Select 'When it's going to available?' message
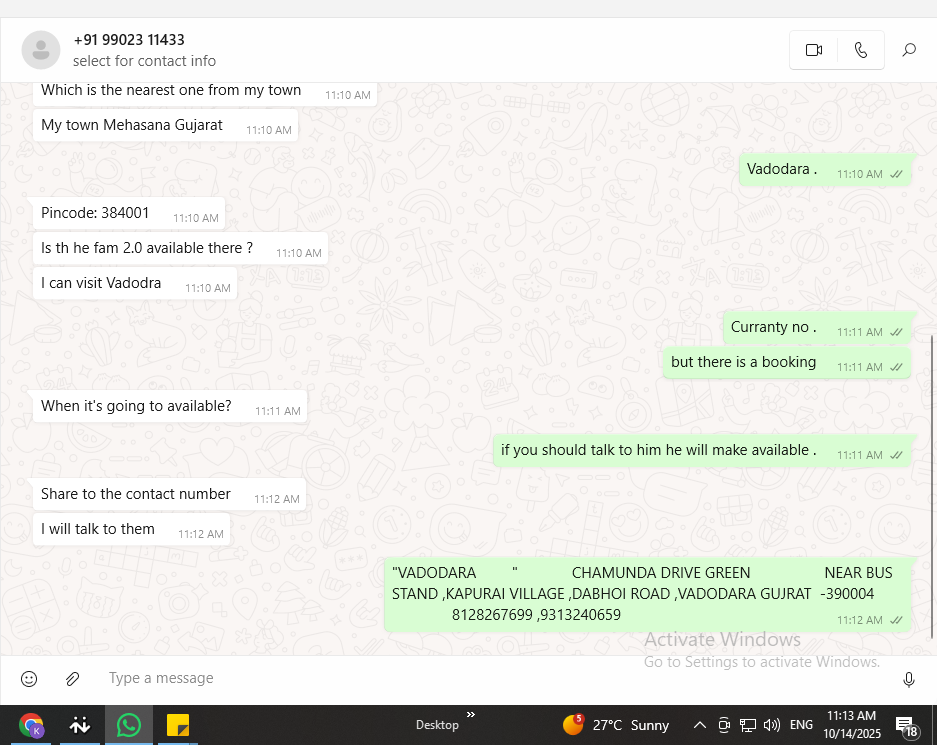The image size is (937, 745). pos(170,407)
